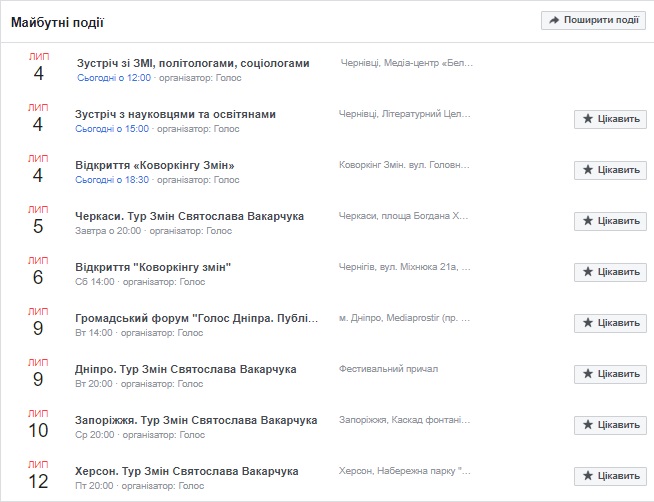Open event Херсон. Тур Змін Святослава Вакарчука
Viewport: 654px width, 502px height.
[187, 471]
